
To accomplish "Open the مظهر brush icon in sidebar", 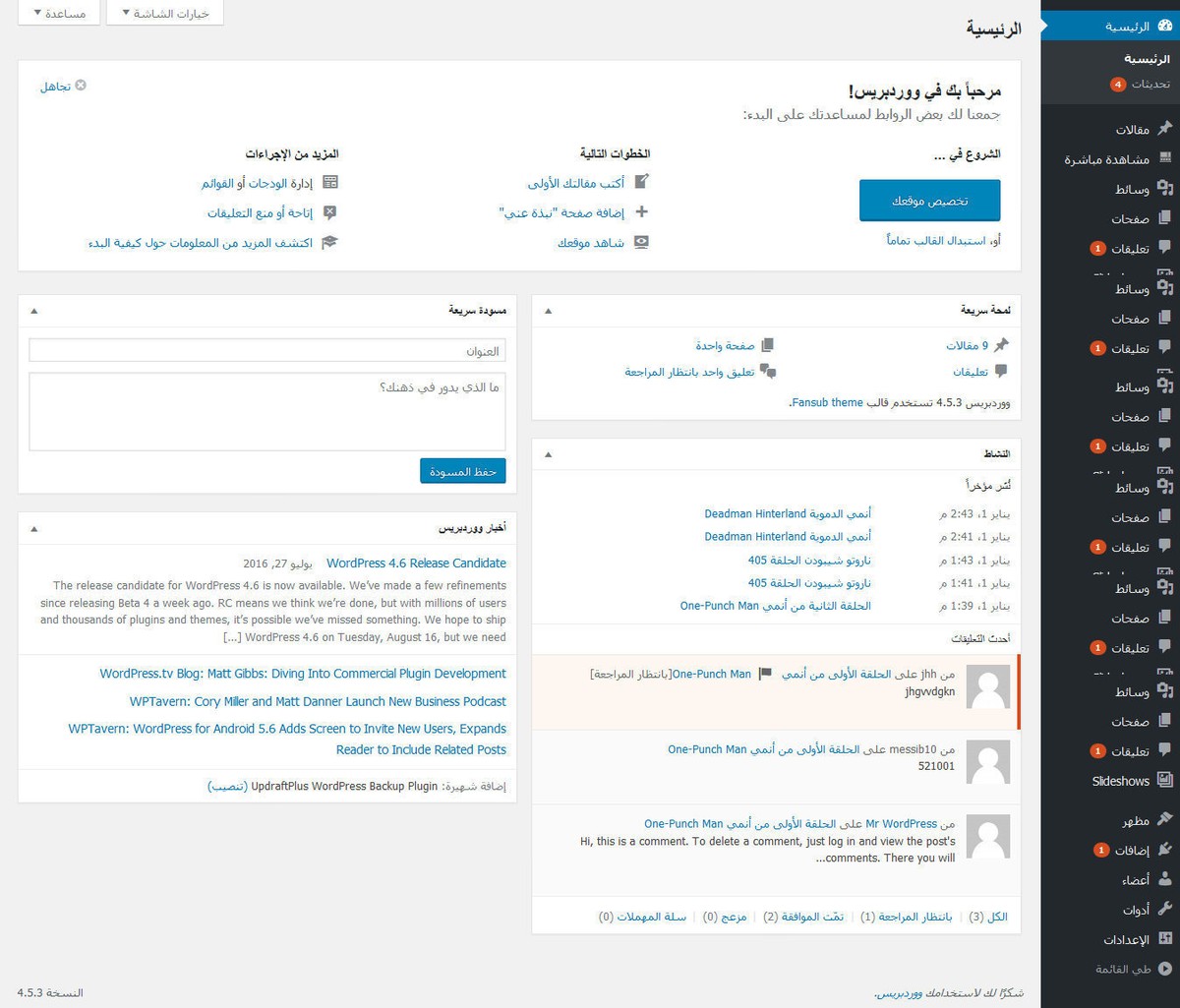I will click(x=1165, y=819).
